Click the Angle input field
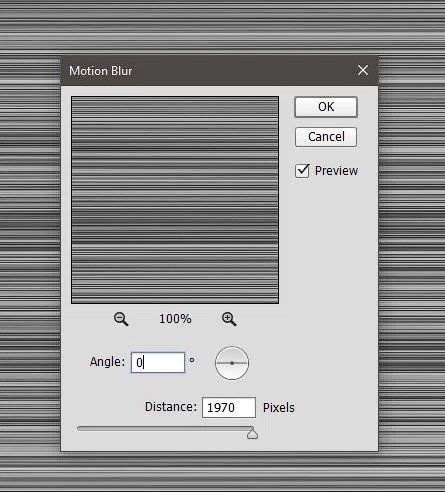 pos(158,362)
